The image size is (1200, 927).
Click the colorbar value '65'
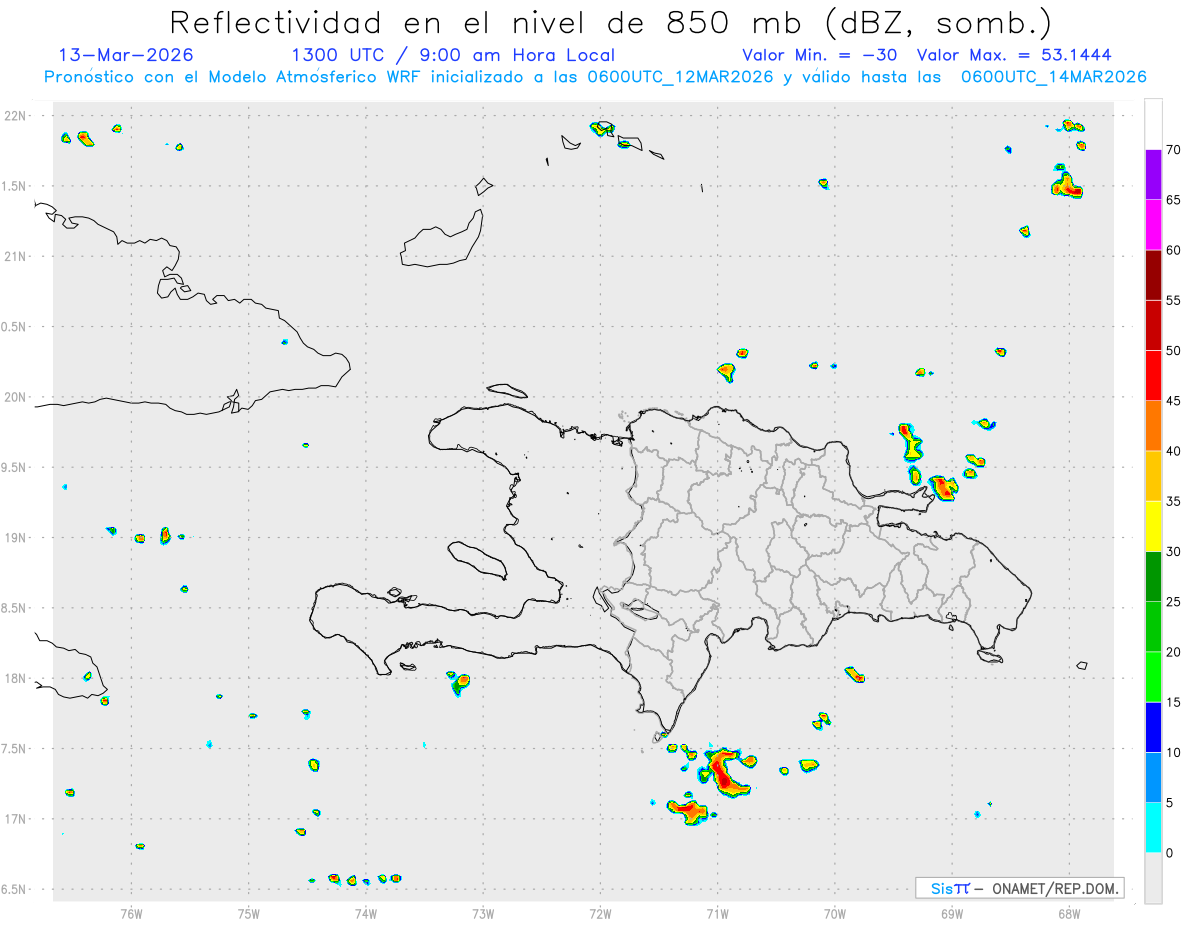(1174, 200)
